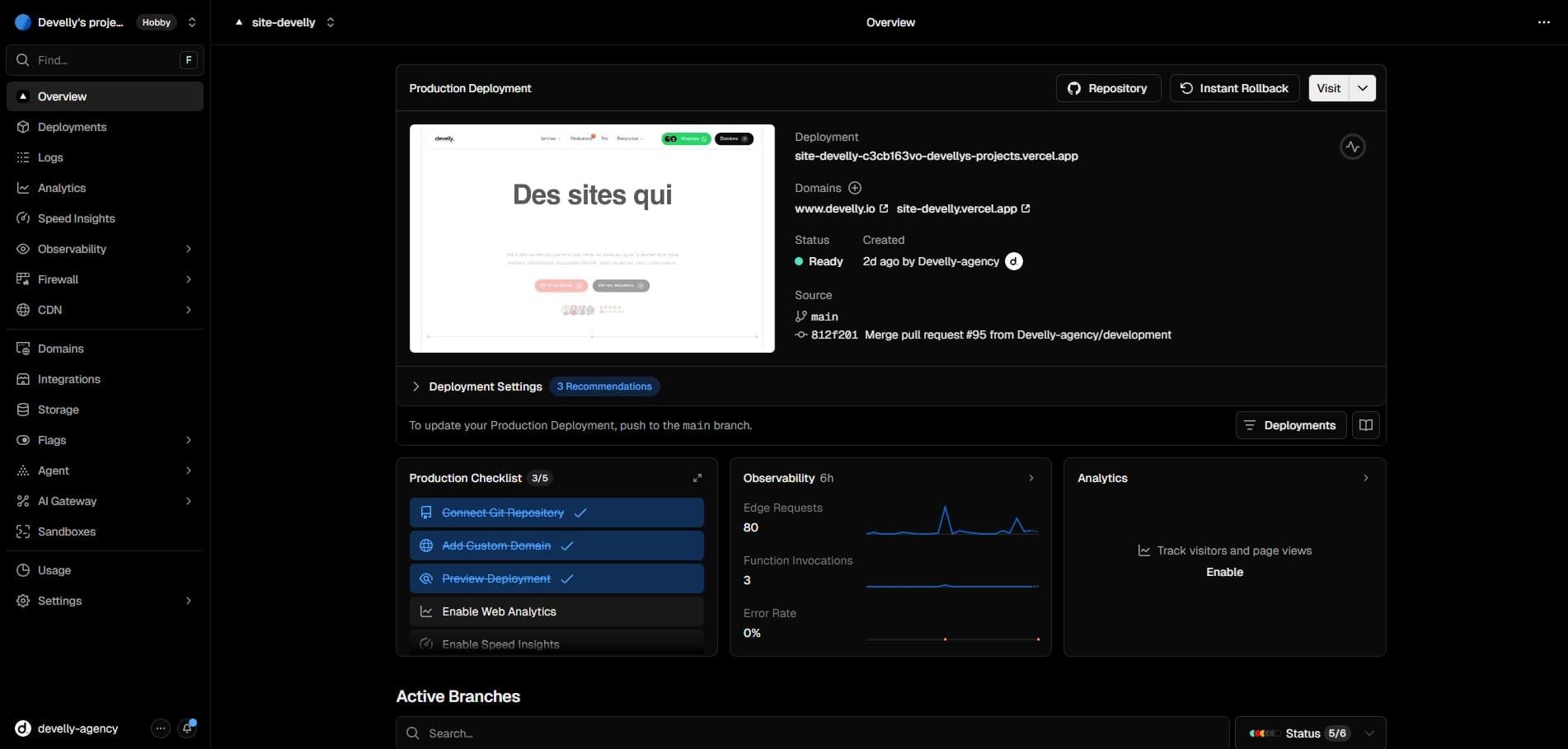Focus the Find search field

[x=105, y=60]
